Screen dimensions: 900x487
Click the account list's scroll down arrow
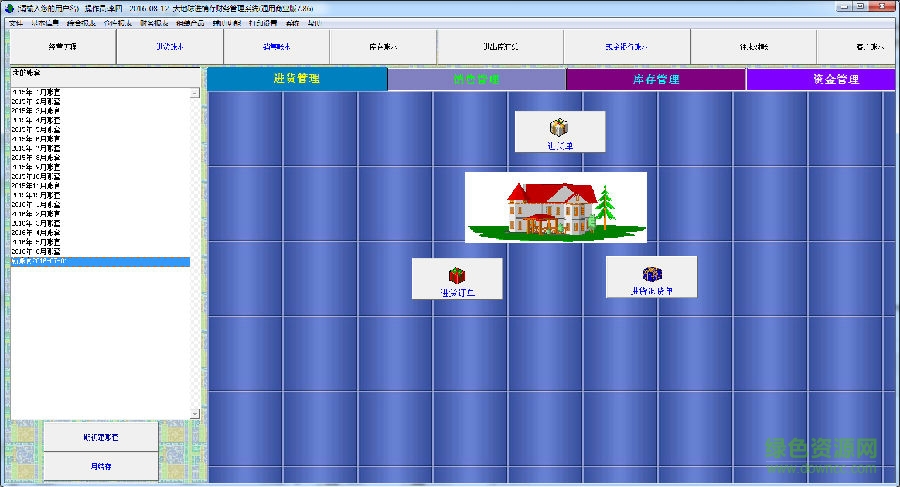(196, 413)
